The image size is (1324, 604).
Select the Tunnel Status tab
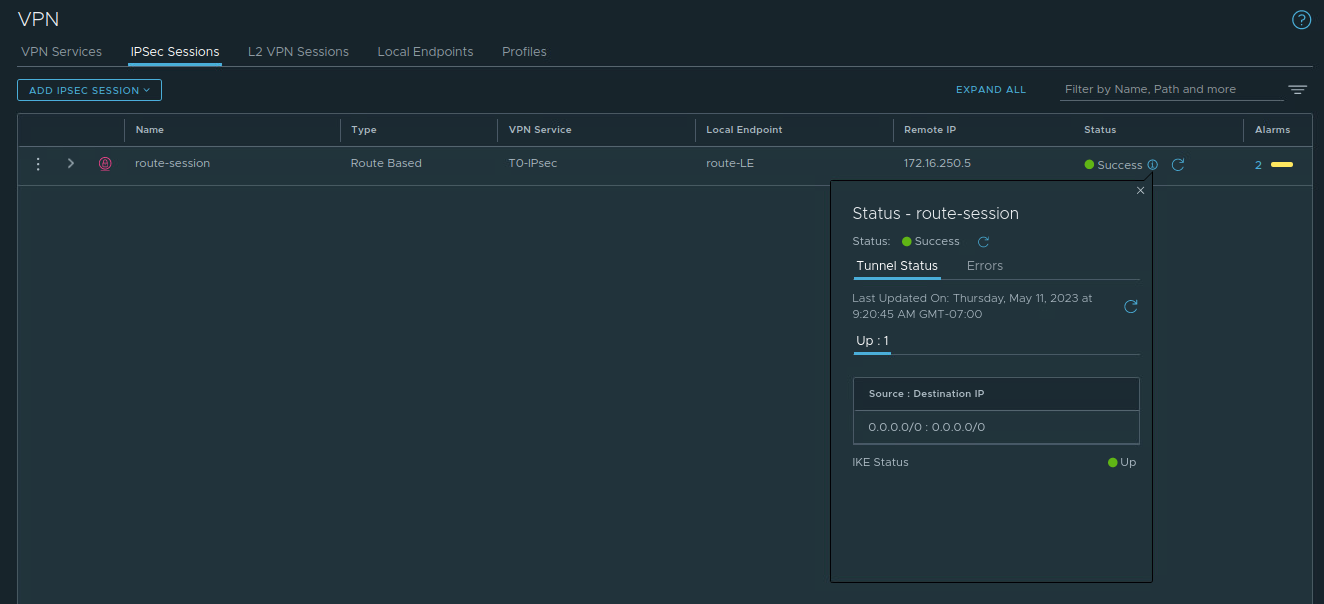pos(897,266)
